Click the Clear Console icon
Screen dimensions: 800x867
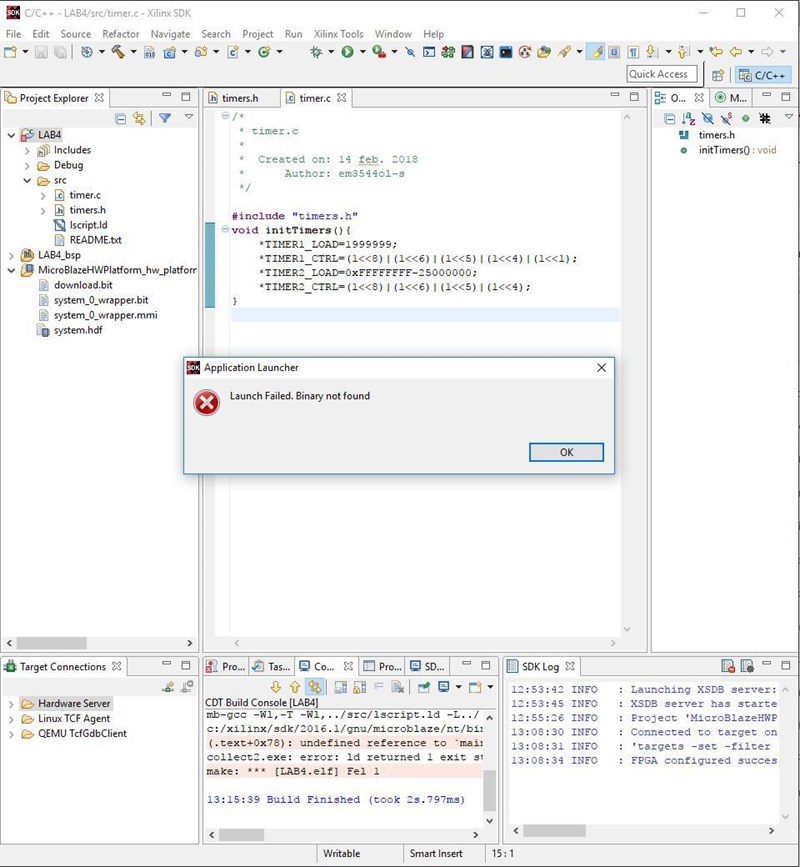click(x=397, y=687)
